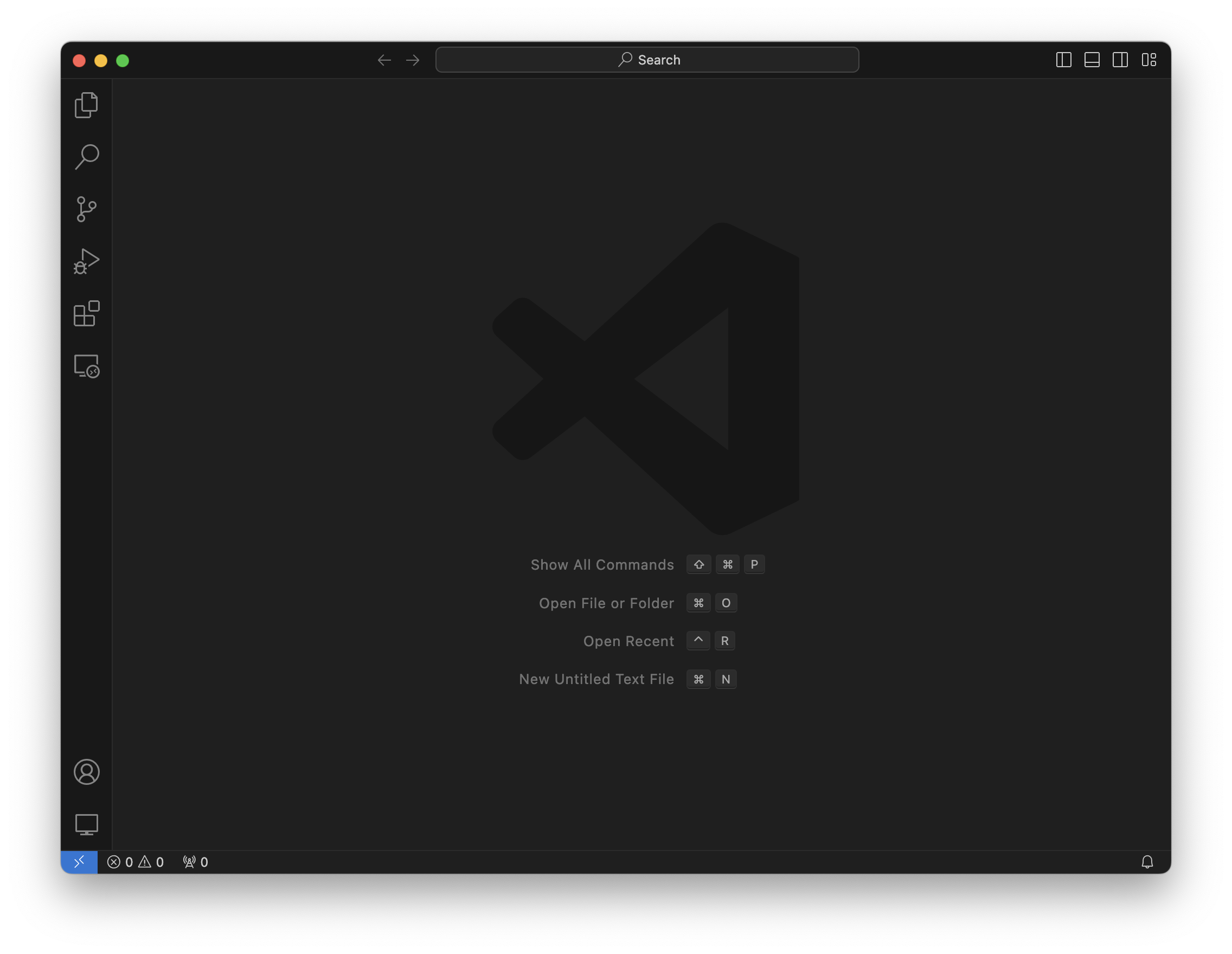Toggle the bottom panel visibility

[x=1092, y=59]
